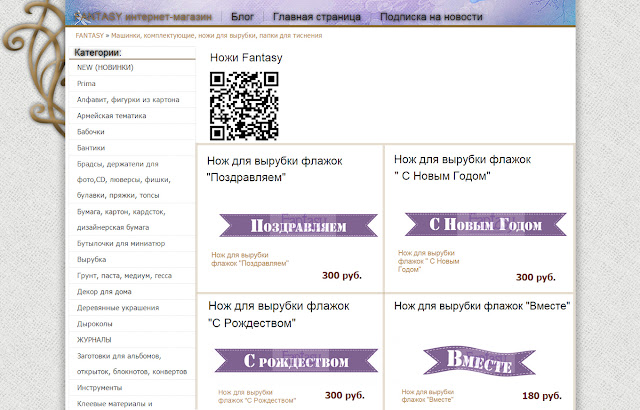Open the Дыроколы category
This screenshot has width=640, height=410.
95,324
